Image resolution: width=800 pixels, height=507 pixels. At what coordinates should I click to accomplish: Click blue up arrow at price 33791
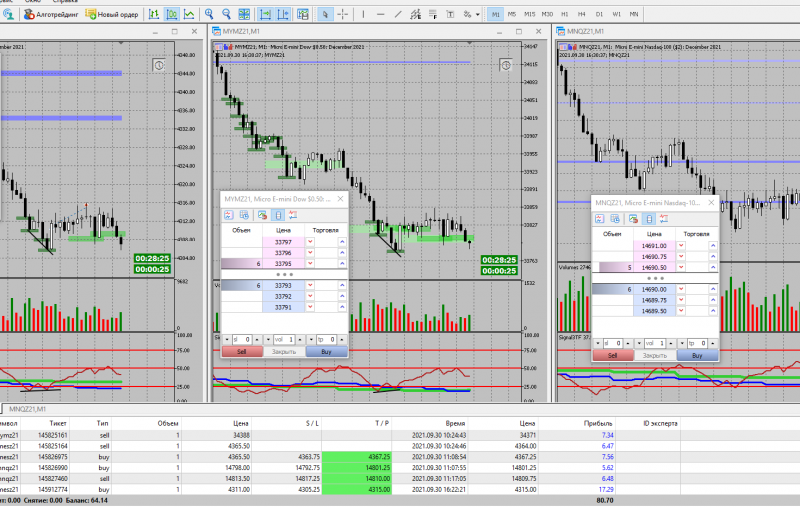342,307
